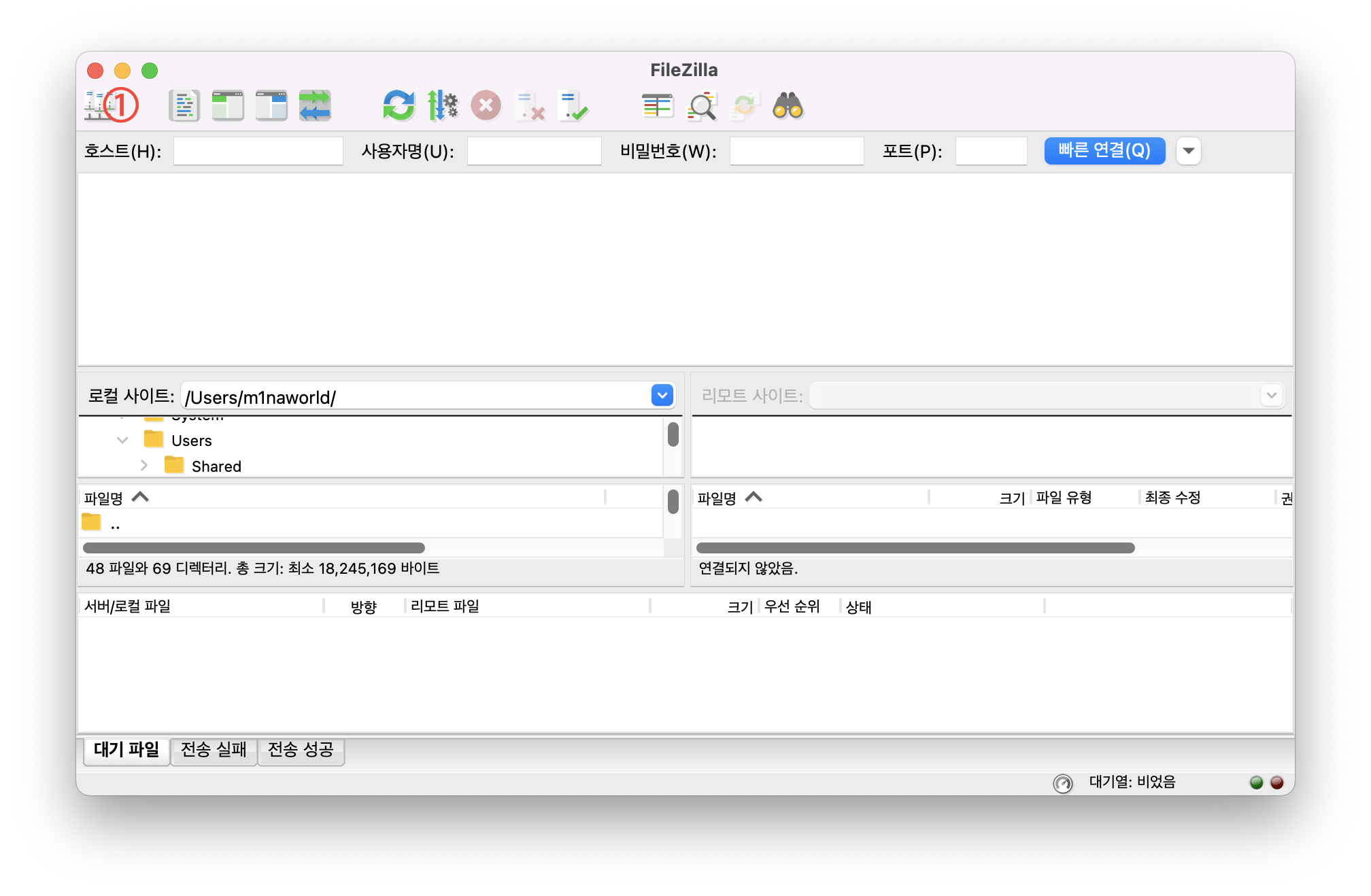
Task: Click the cancel current operation icon
Action: click(486, 106)
